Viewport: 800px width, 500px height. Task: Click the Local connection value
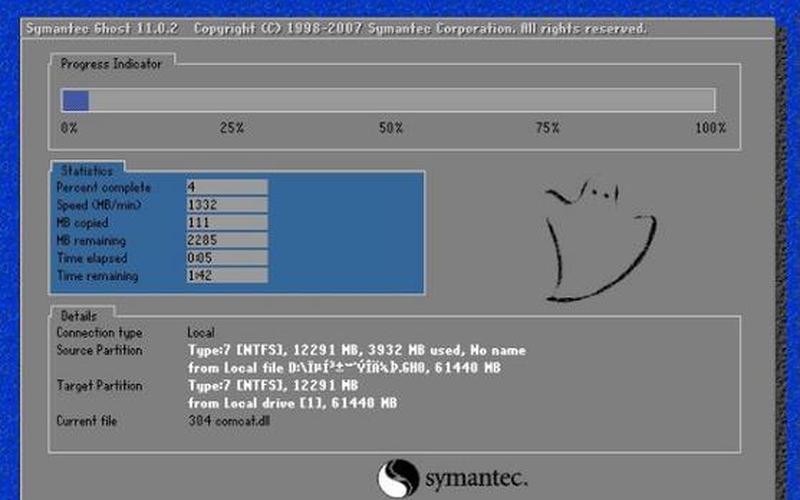pos(201,333)
